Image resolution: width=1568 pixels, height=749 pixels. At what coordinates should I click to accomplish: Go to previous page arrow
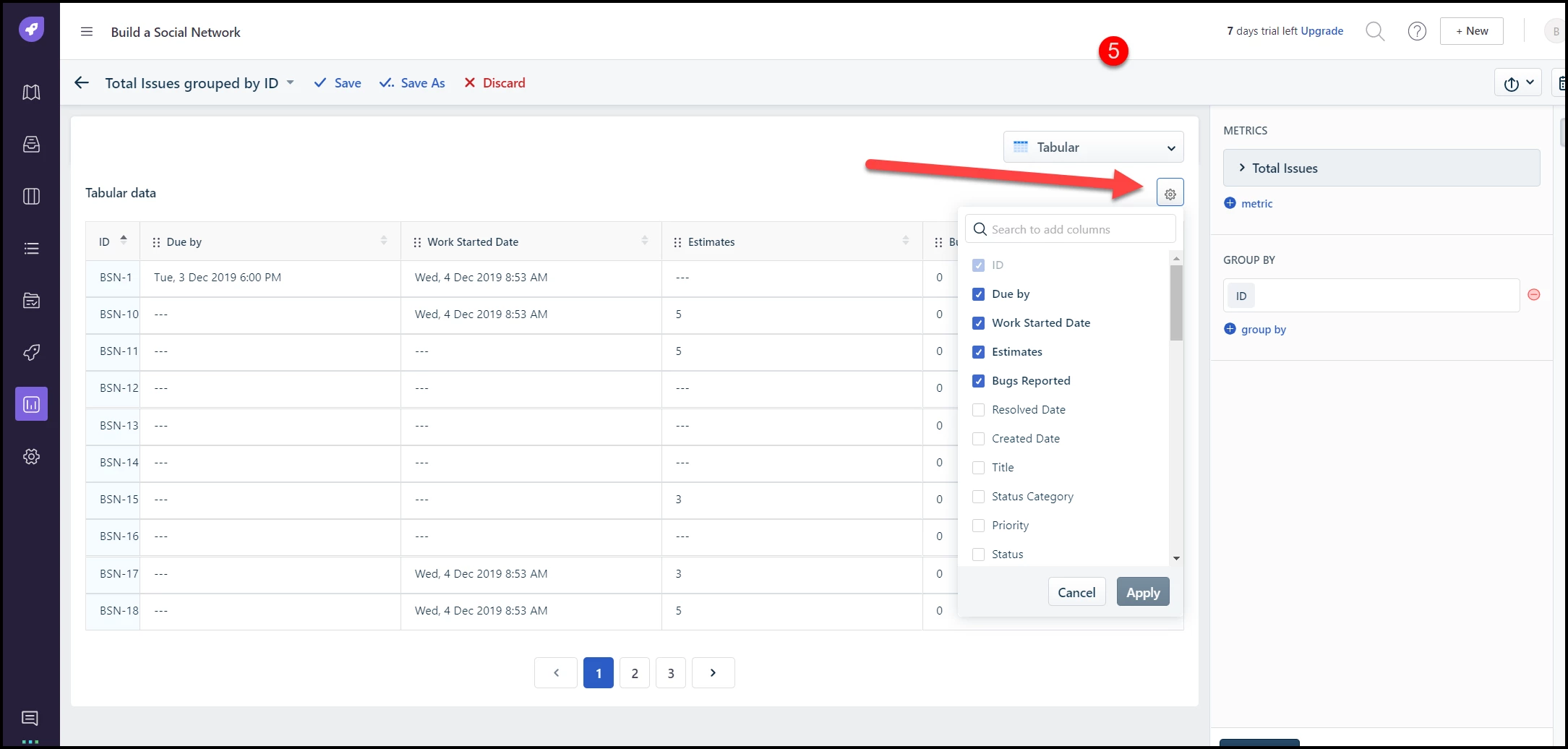pos(556,672)
